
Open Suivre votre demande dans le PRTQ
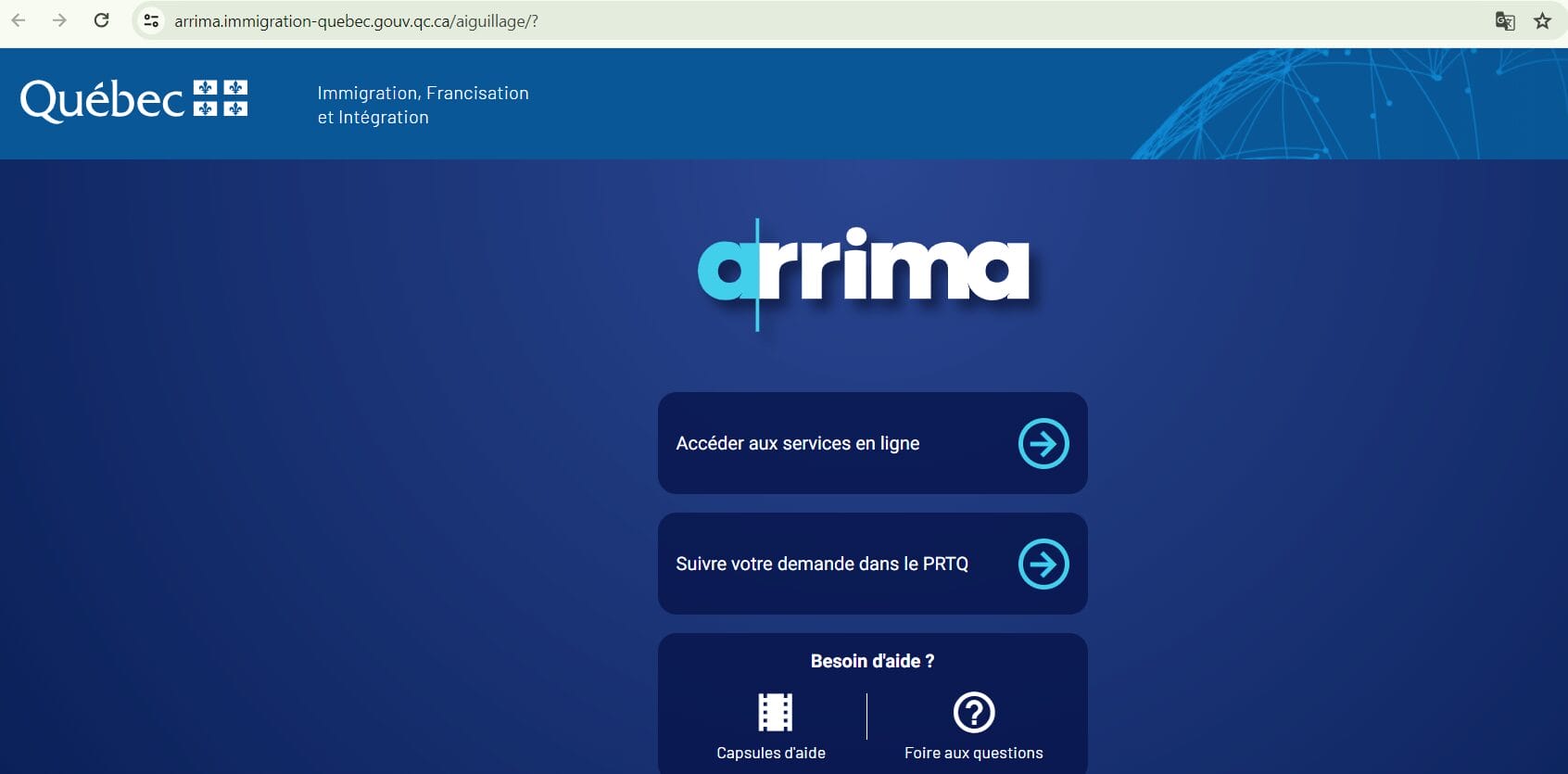(x=873, y=564)
